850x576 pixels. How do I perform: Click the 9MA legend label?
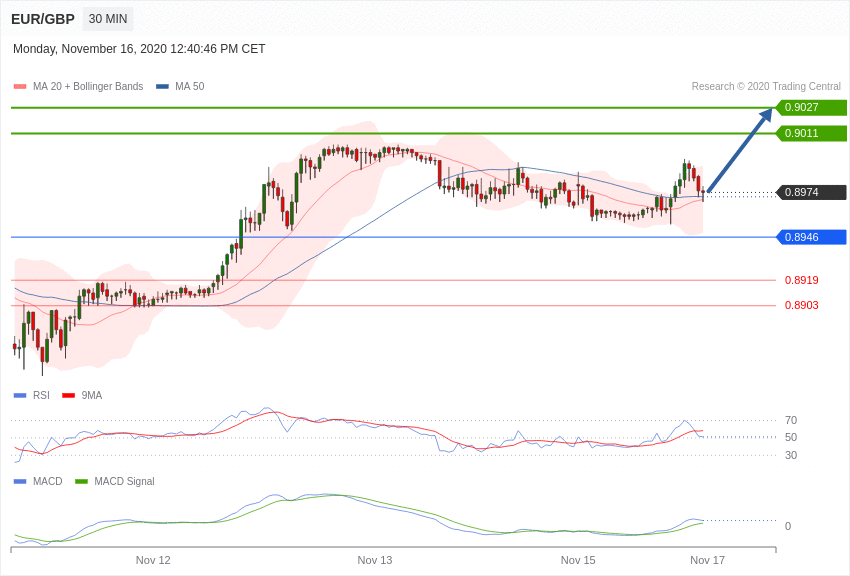click(92, 396)
